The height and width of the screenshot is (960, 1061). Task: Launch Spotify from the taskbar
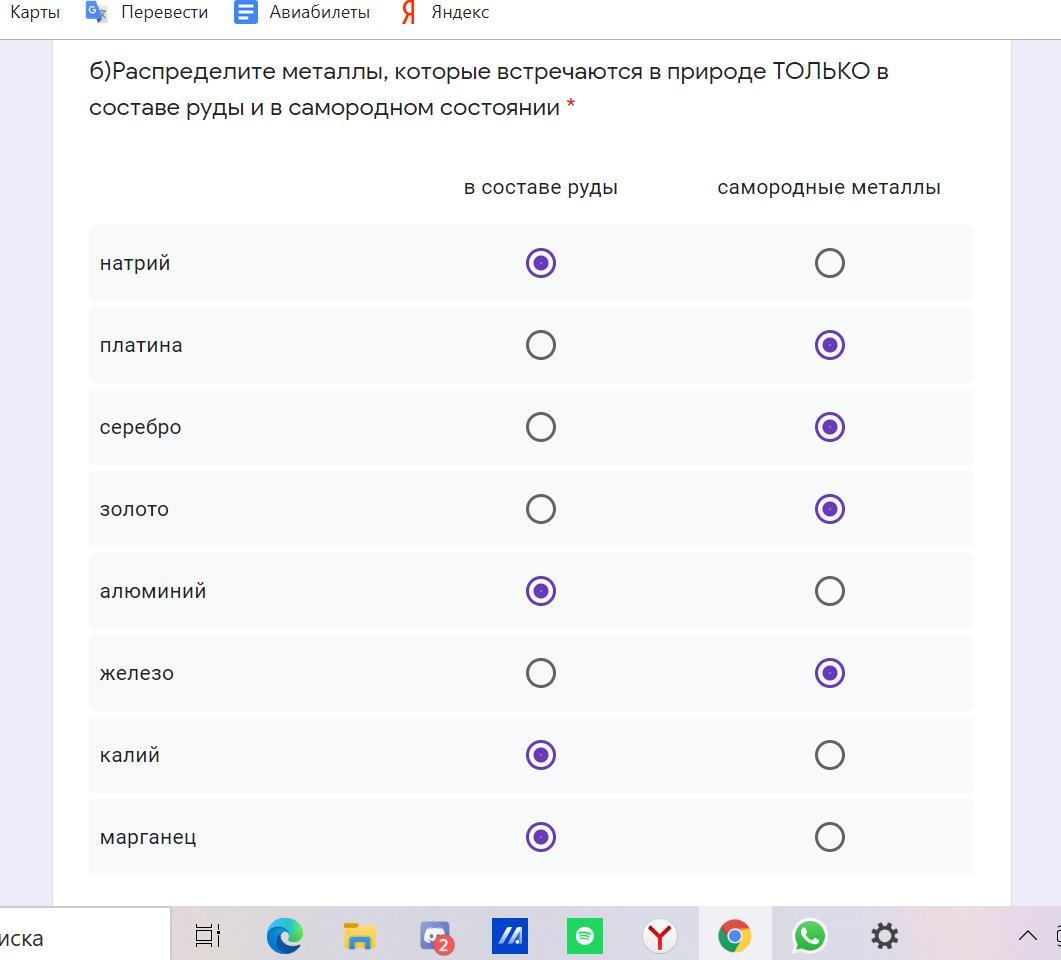click(x=585, y=936)
